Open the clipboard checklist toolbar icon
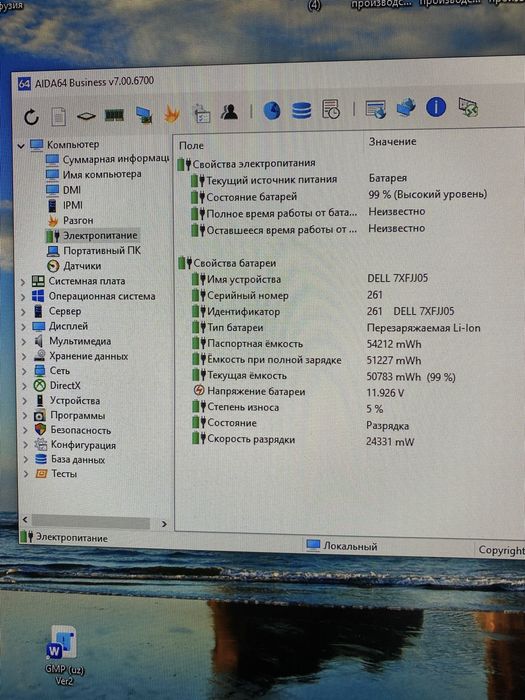Viewport: 525px width, 700px height. point(201,113)
